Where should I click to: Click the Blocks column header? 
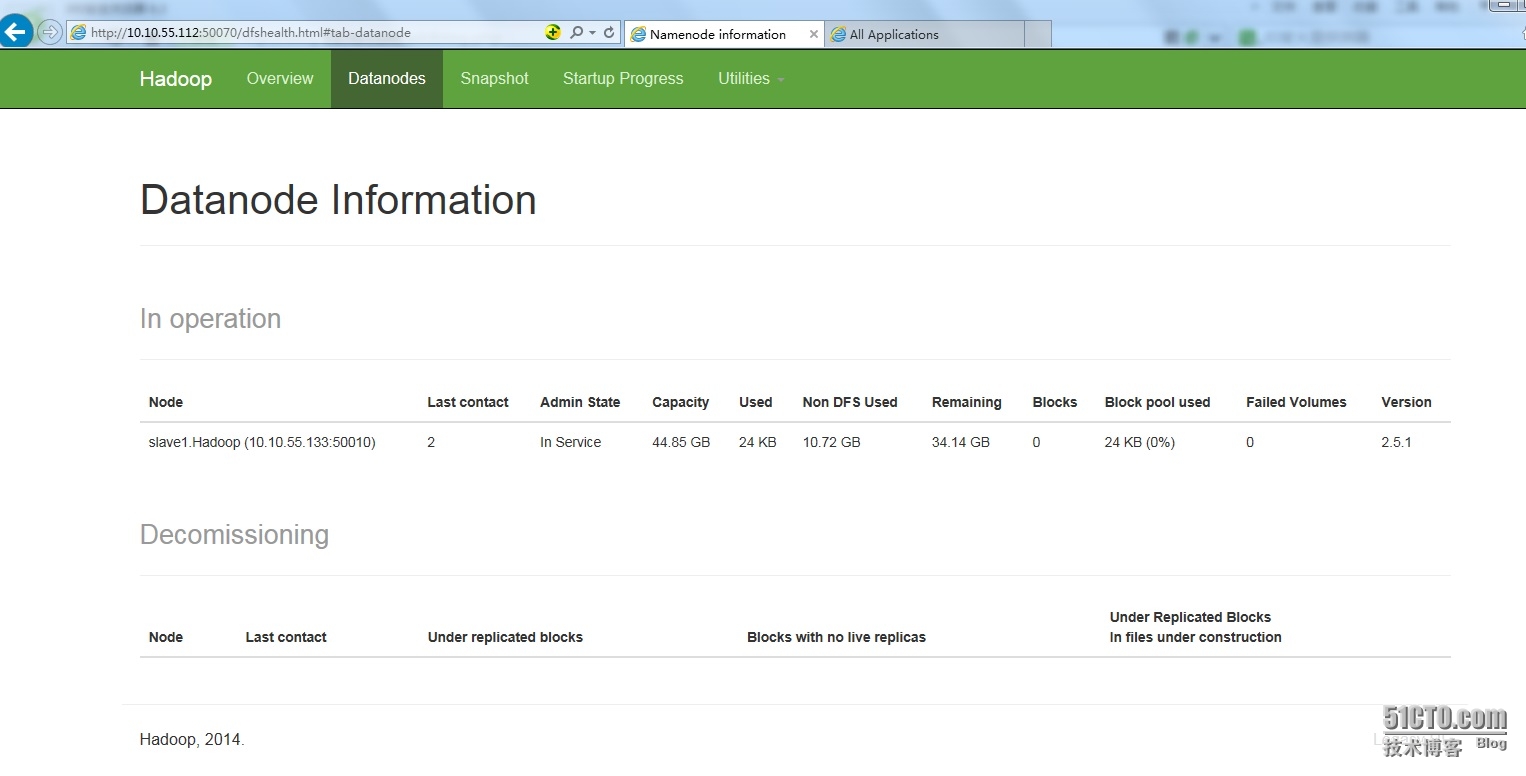pyautogui.click(x=1055, y=402)
